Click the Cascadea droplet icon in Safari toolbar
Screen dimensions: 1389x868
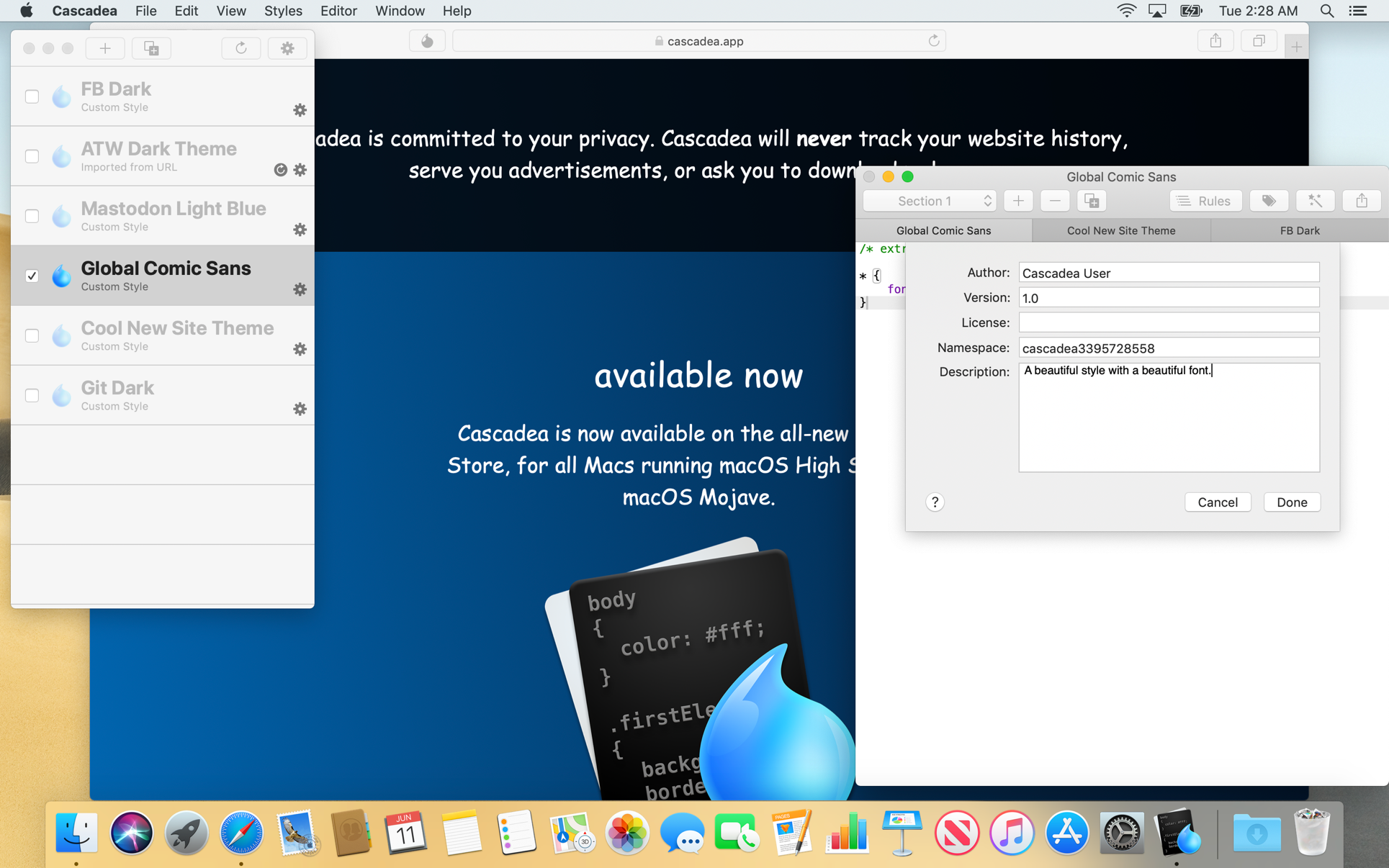pyautogui.click(x=427, y=41)
